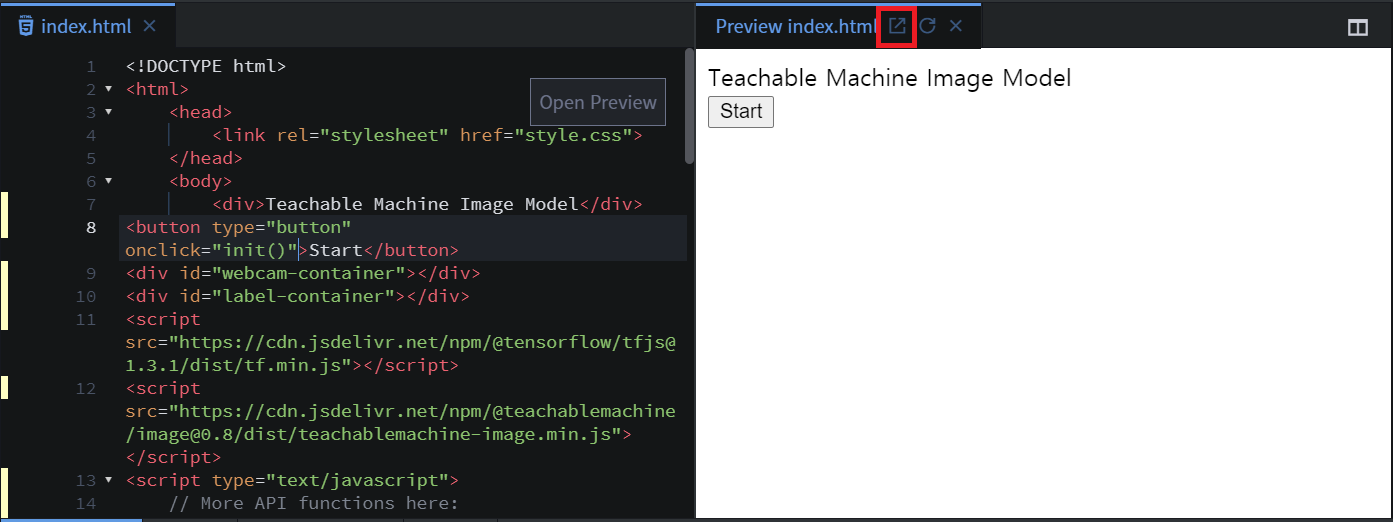Toggle split editor layout icon
1393x522 pixels.
pyautogui.click(x=1358, y=28)
